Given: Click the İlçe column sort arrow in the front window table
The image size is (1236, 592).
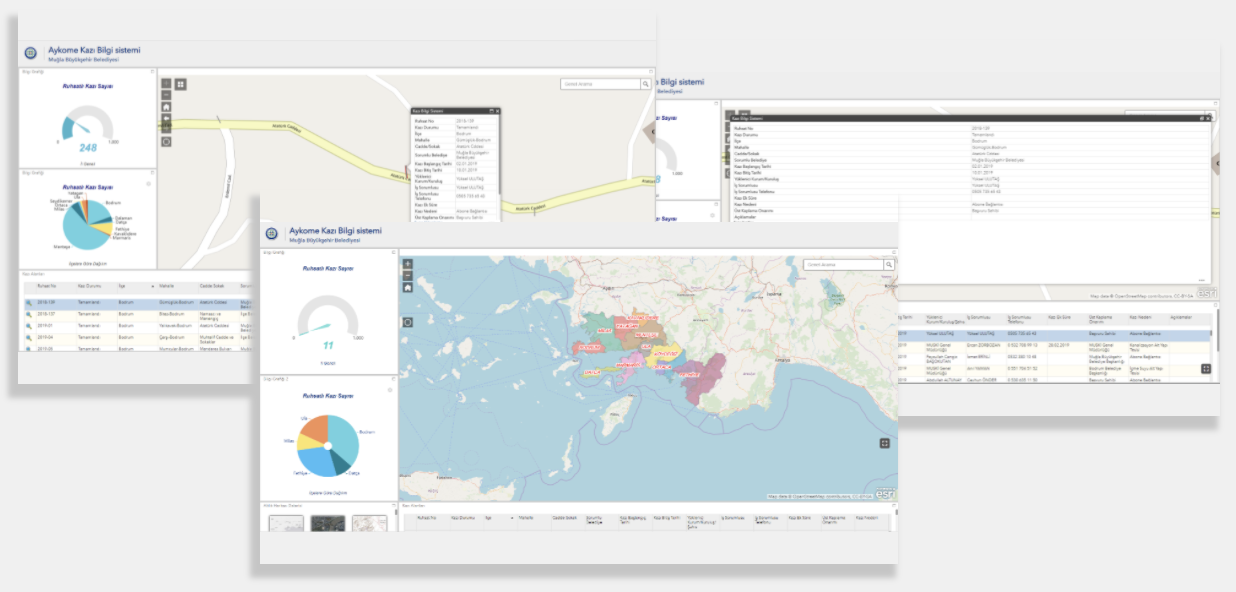Looking at the screenshot, I should point(513,518).
